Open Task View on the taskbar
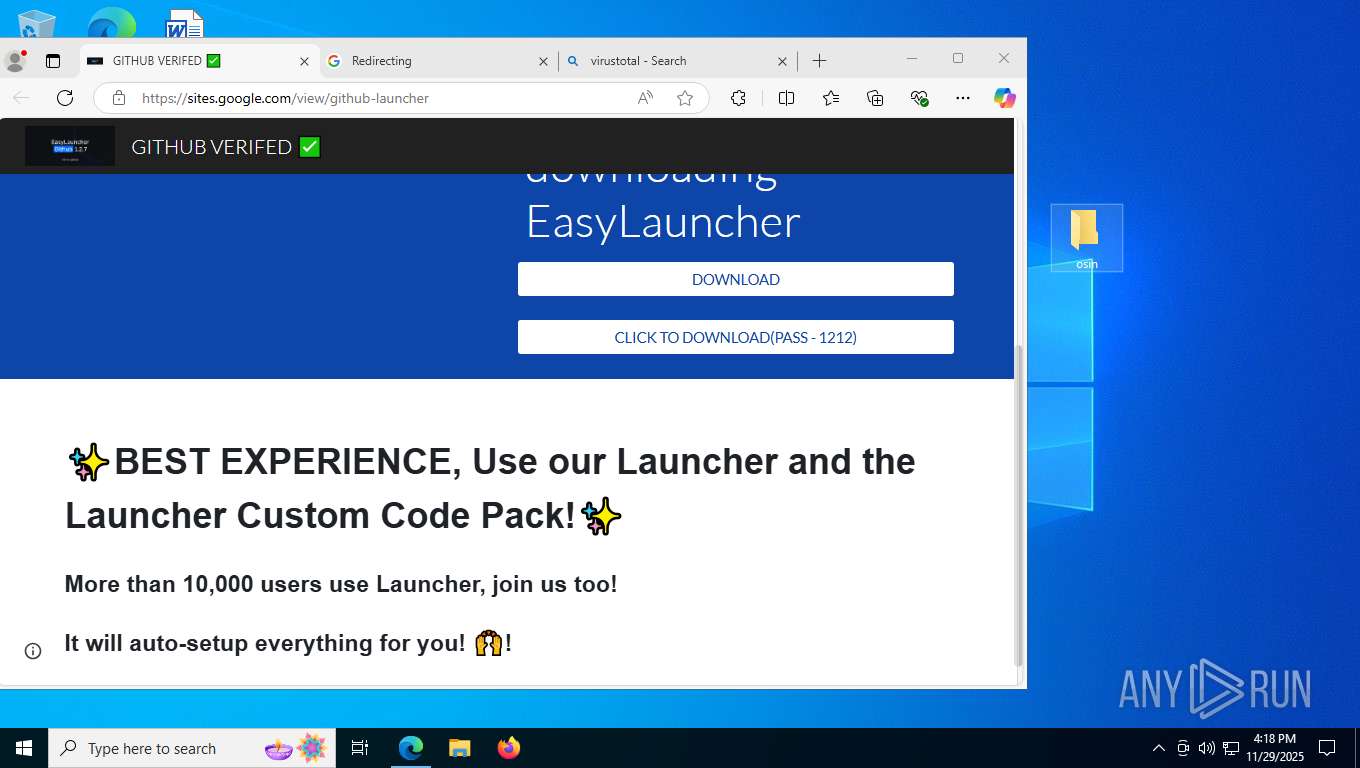 pos(360,748)
